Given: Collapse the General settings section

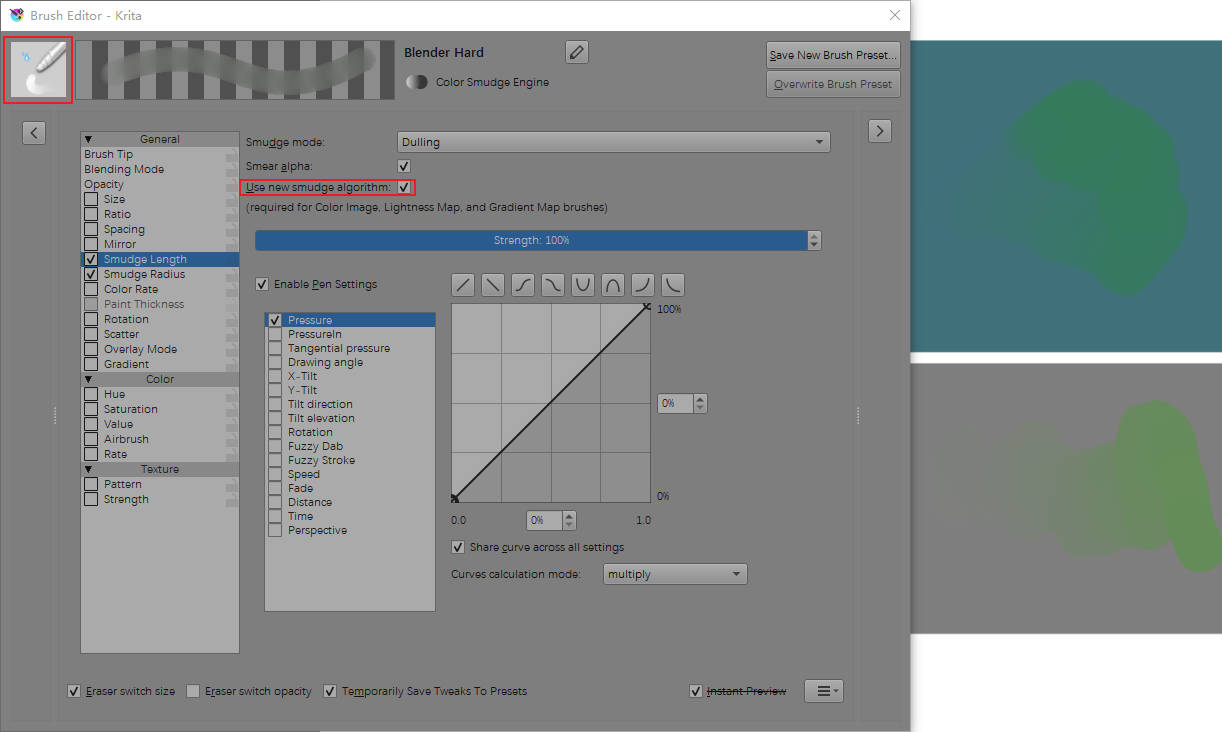Looking at the screenshot, I should [x=88, y=140].
